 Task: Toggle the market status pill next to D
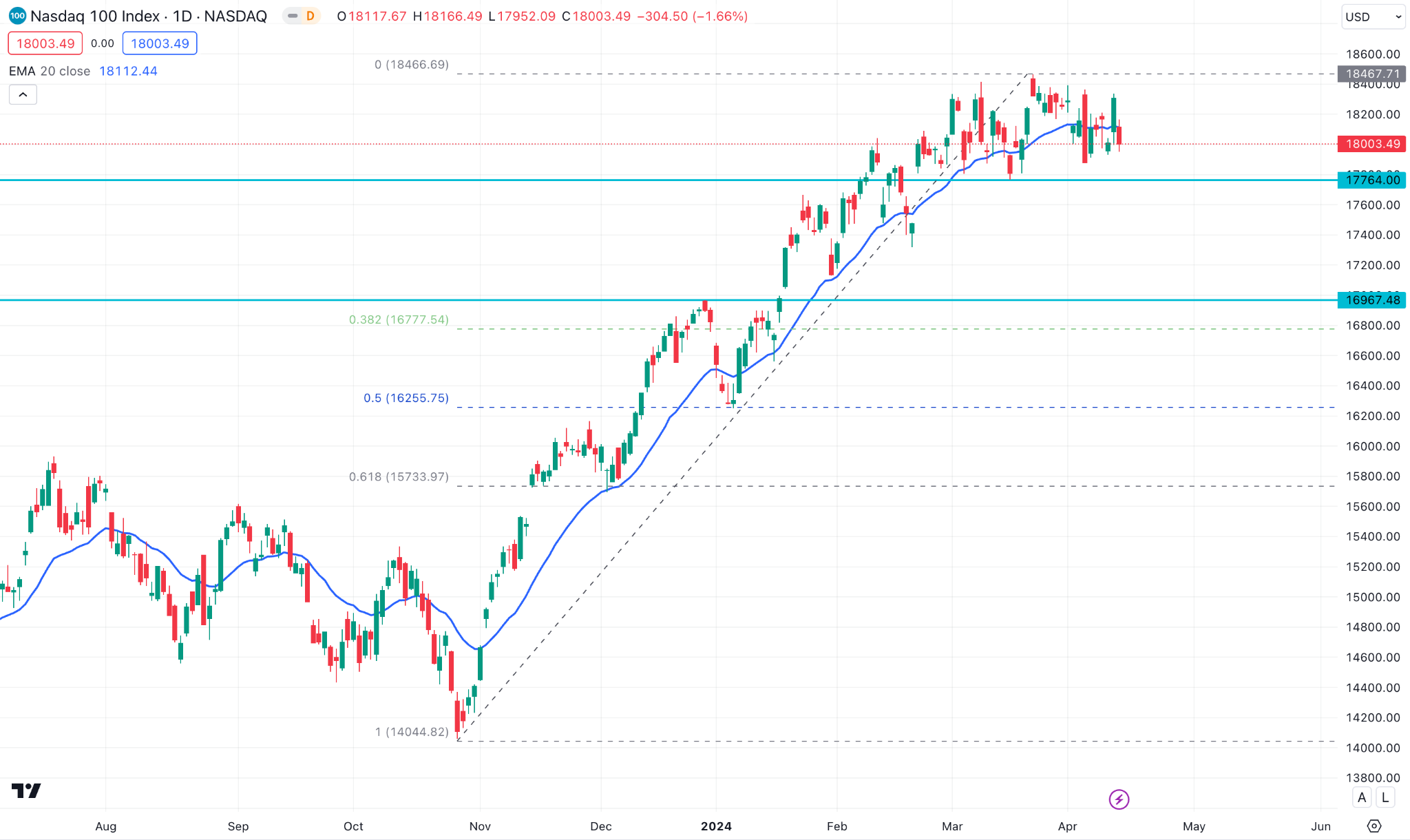click(293, 16)
